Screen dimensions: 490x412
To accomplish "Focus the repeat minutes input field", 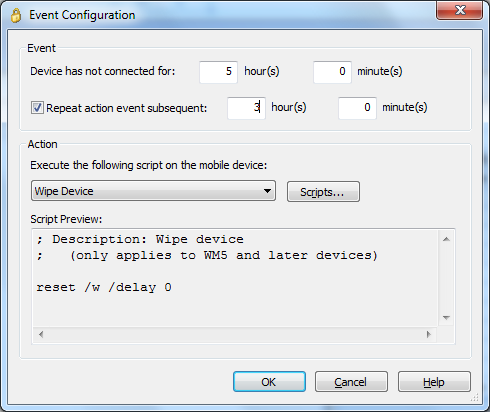I will point(357,108).
